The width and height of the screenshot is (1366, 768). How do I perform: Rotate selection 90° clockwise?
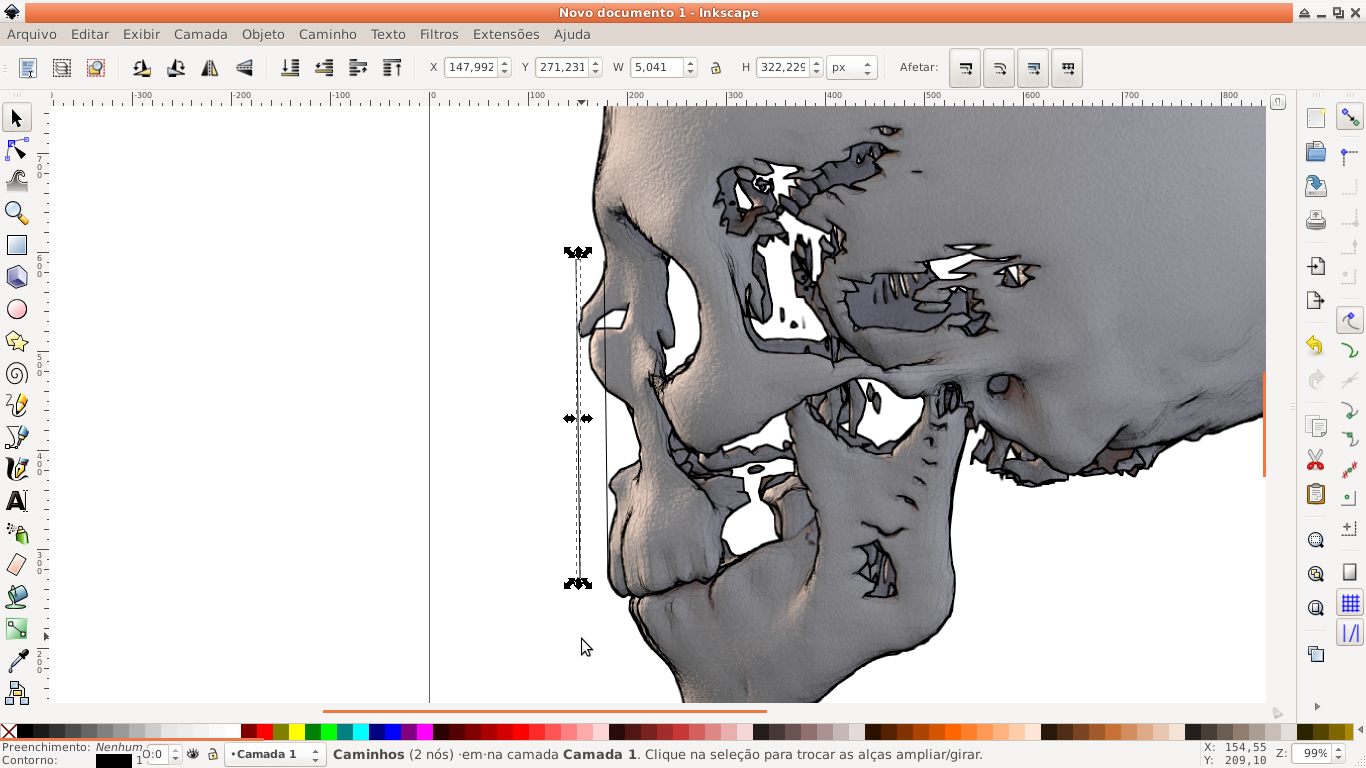point(176,68)
